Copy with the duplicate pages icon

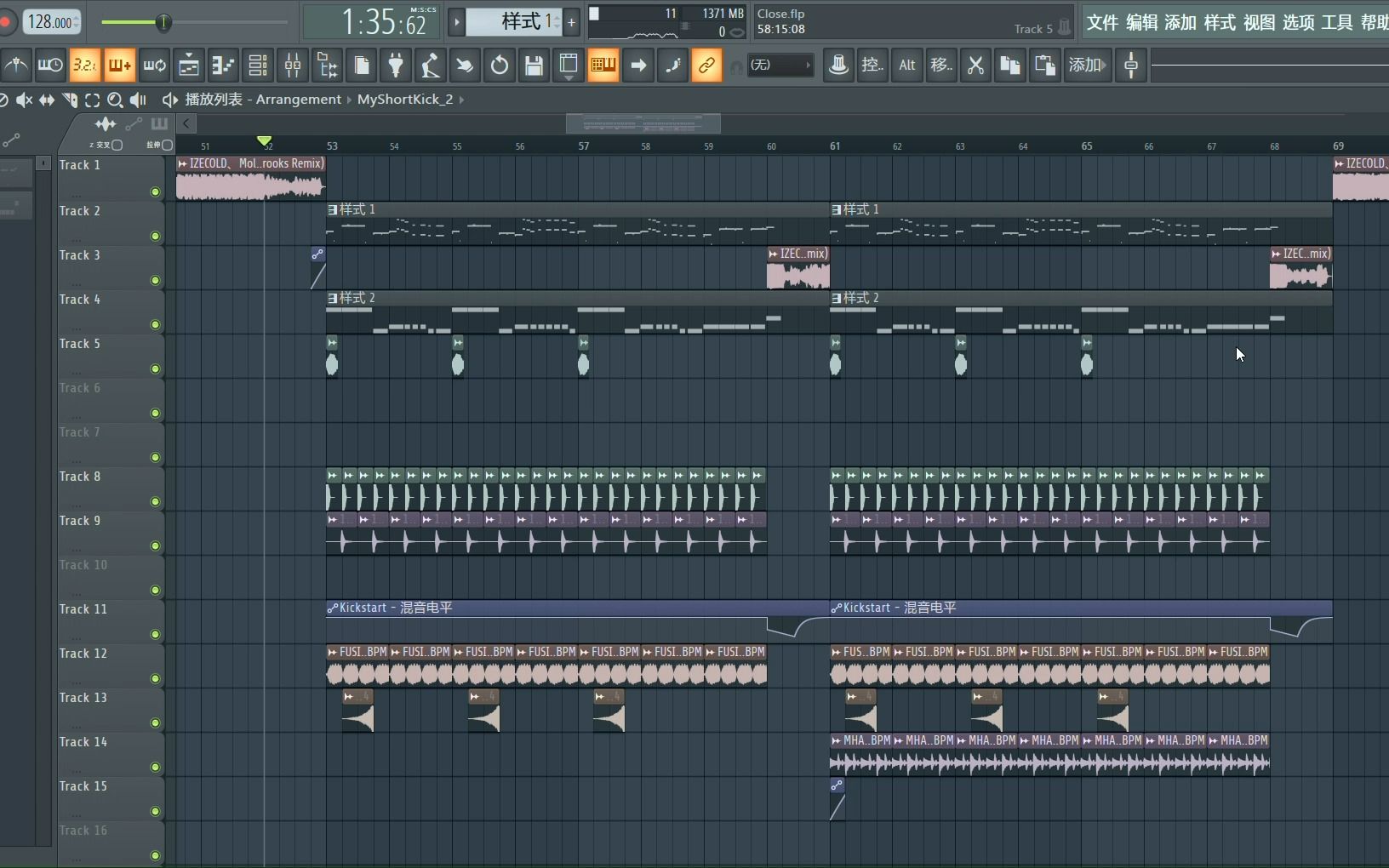coord(1010,66)
